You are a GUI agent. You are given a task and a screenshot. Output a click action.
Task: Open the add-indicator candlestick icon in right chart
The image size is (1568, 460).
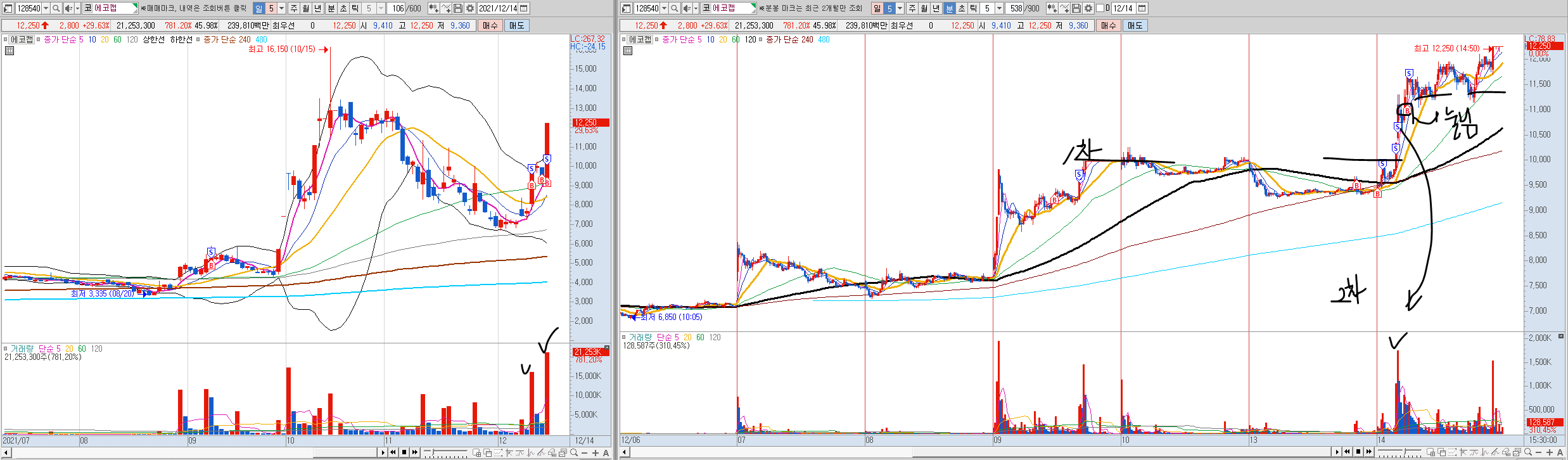coord(1052,8)
